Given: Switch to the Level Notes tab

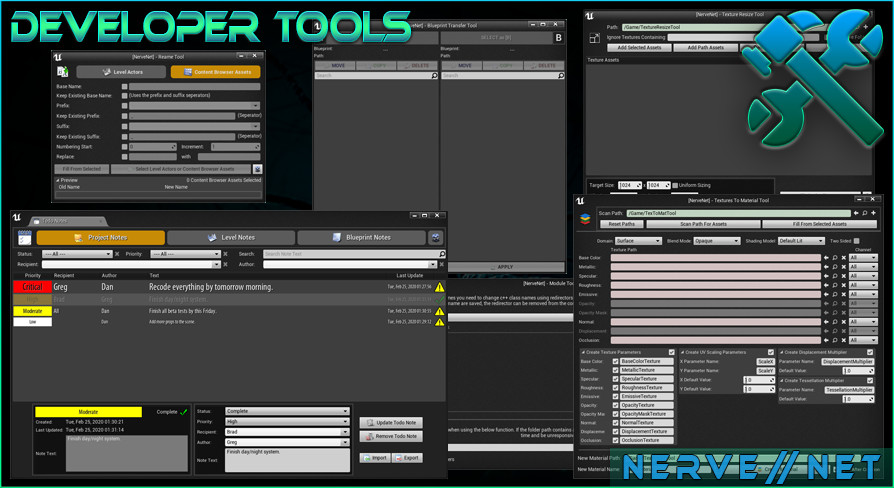Looking at the screenshot, I should pos(231,238).
